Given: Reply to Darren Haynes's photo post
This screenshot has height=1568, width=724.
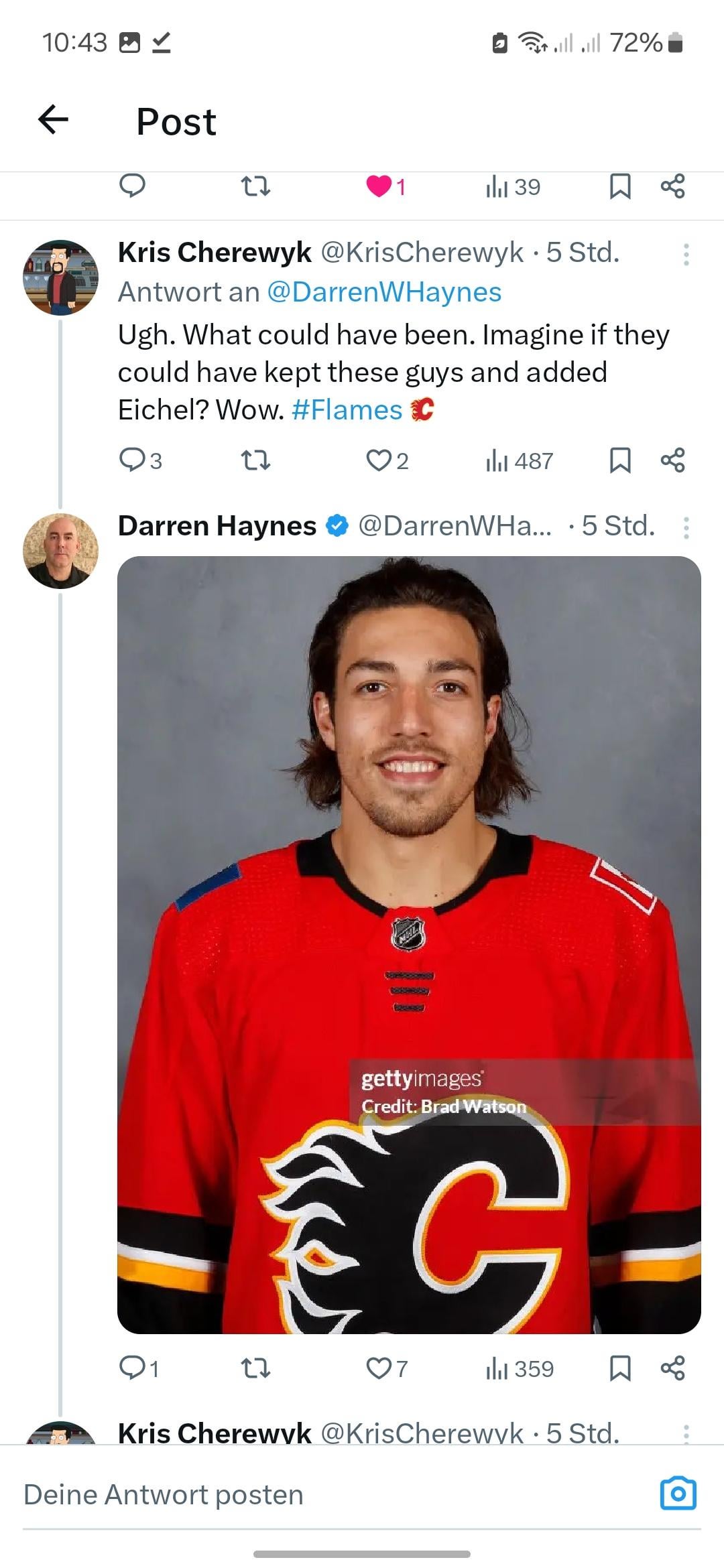Looking at the screenshot, I should 132,1368.
